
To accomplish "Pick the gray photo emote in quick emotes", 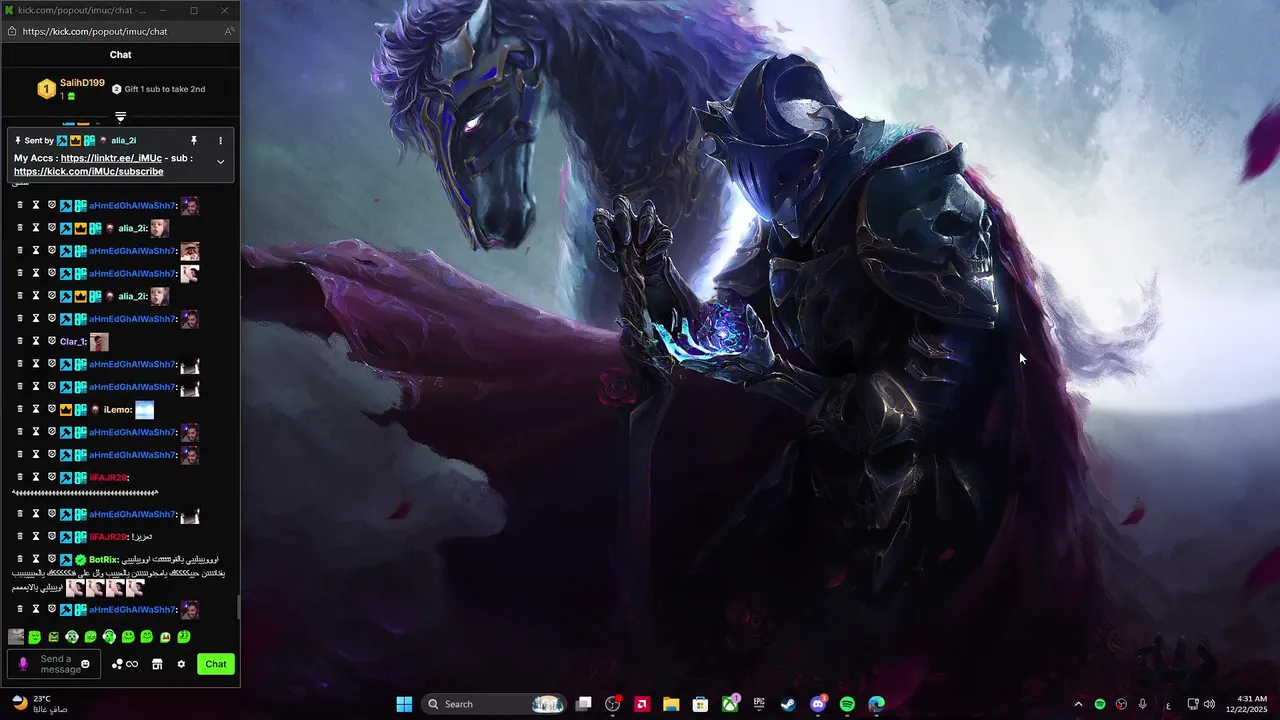I will point(16,636).
